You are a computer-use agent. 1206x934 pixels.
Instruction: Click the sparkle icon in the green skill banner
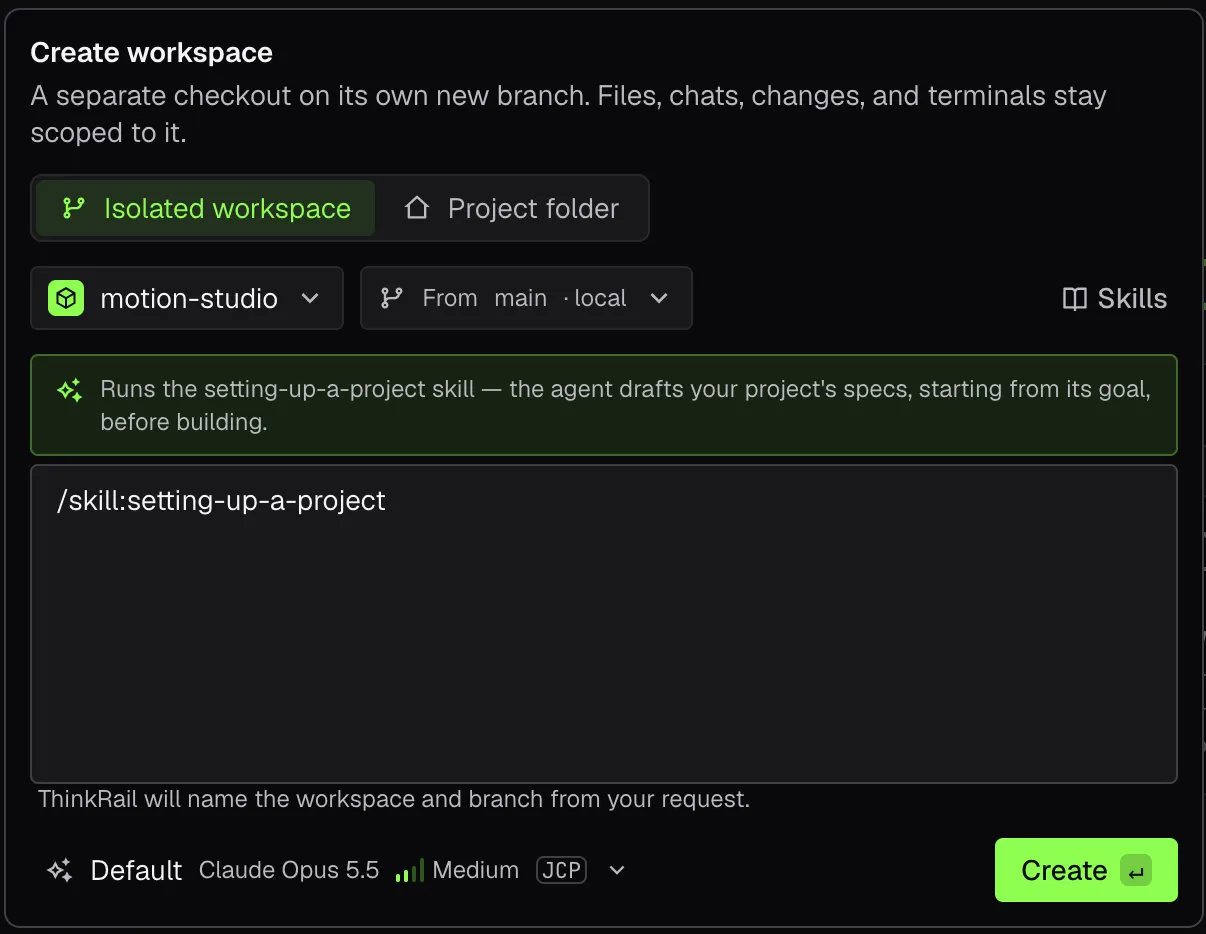coord(70,391)
